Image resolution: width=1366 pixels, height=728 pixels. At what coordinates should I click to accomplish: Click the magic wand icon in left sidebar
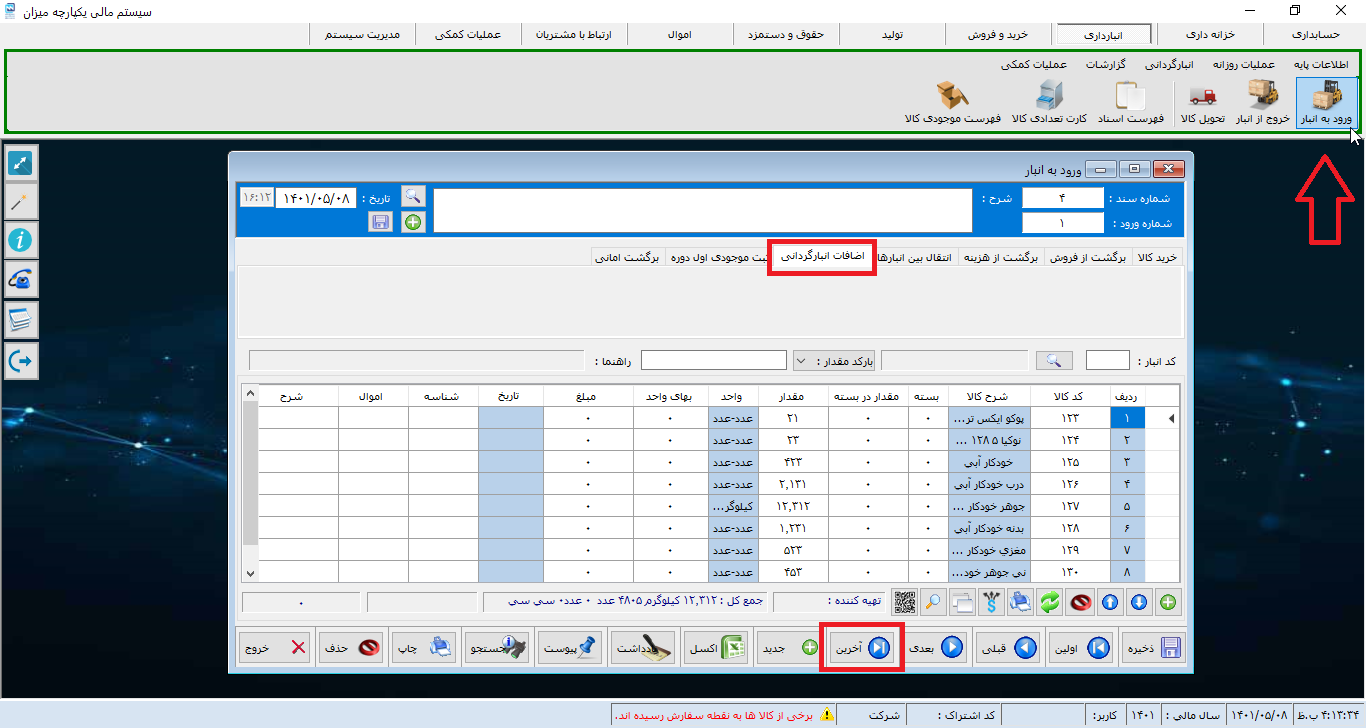point(21,202)
